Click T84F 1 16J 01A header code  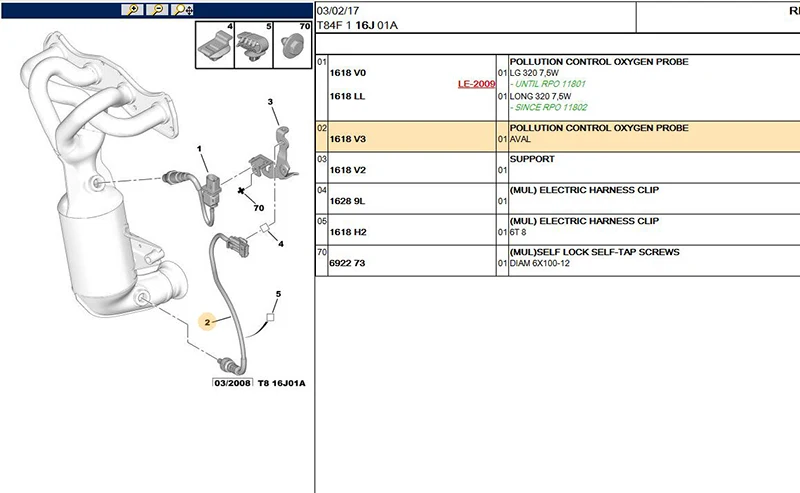point(357,26)
